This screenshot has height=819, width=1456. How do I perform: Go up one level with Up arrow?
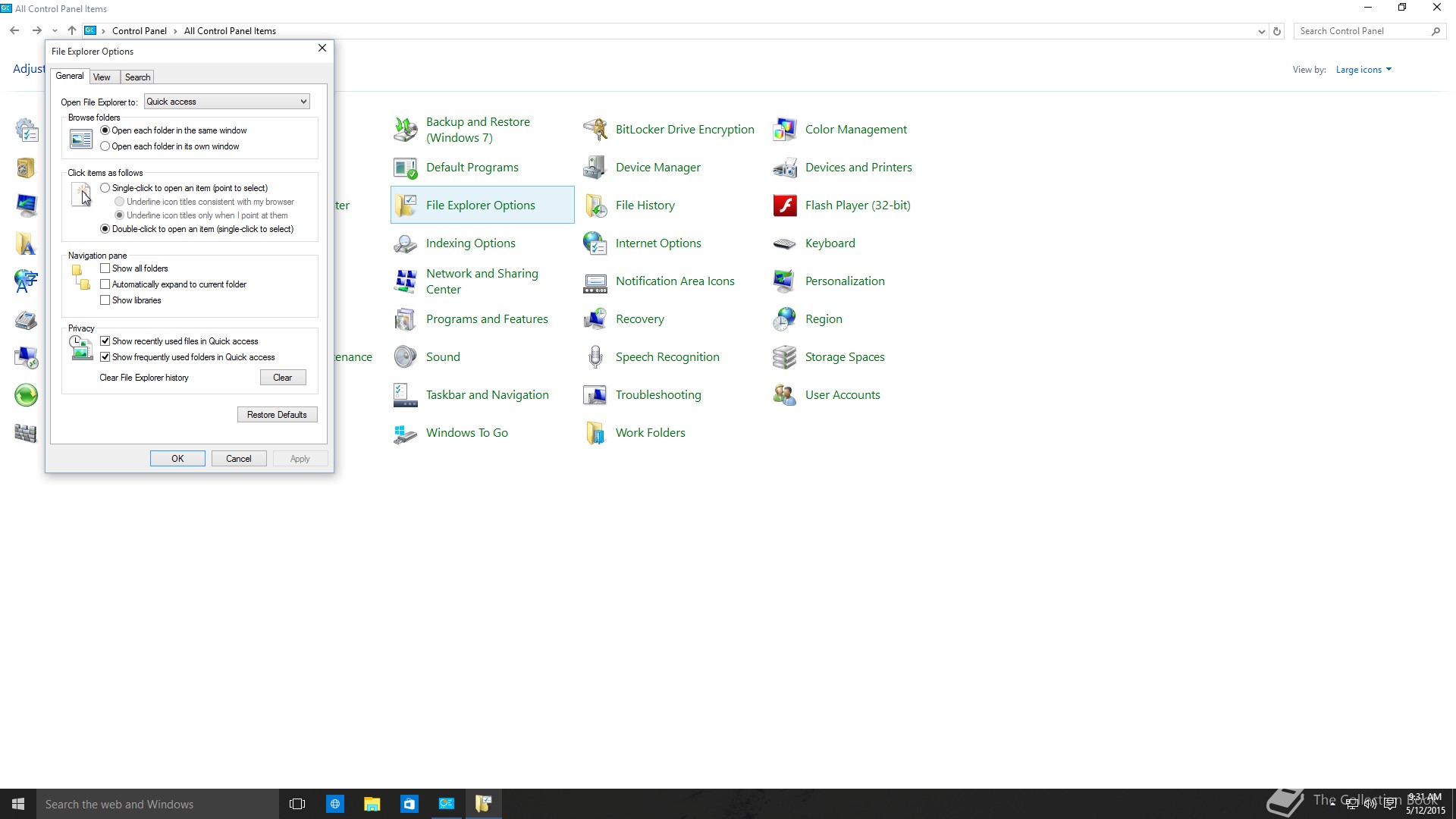71,31
